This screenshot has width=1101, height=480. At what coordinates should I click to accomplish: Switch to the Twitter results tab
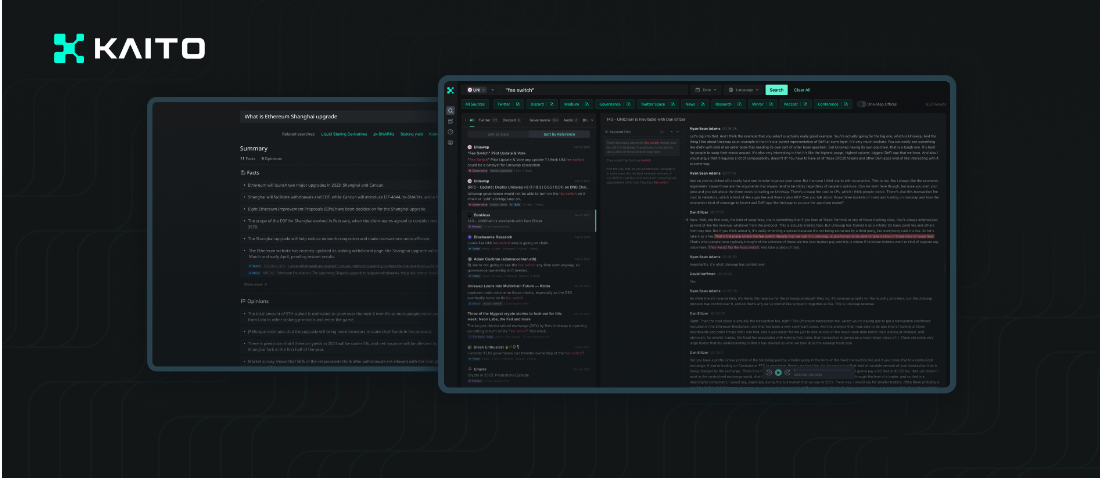click(x=488, y=120)
